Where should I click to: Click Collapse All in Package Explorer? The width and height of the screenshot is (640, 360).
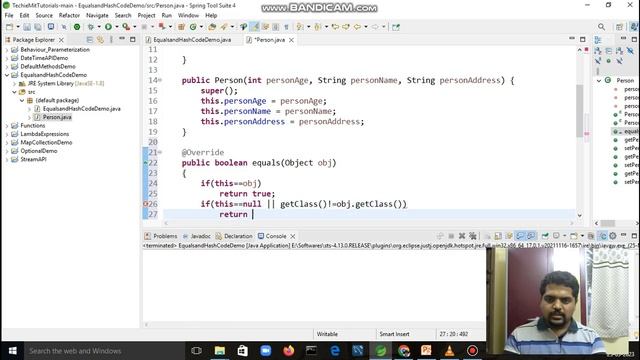tap(90, 40)
